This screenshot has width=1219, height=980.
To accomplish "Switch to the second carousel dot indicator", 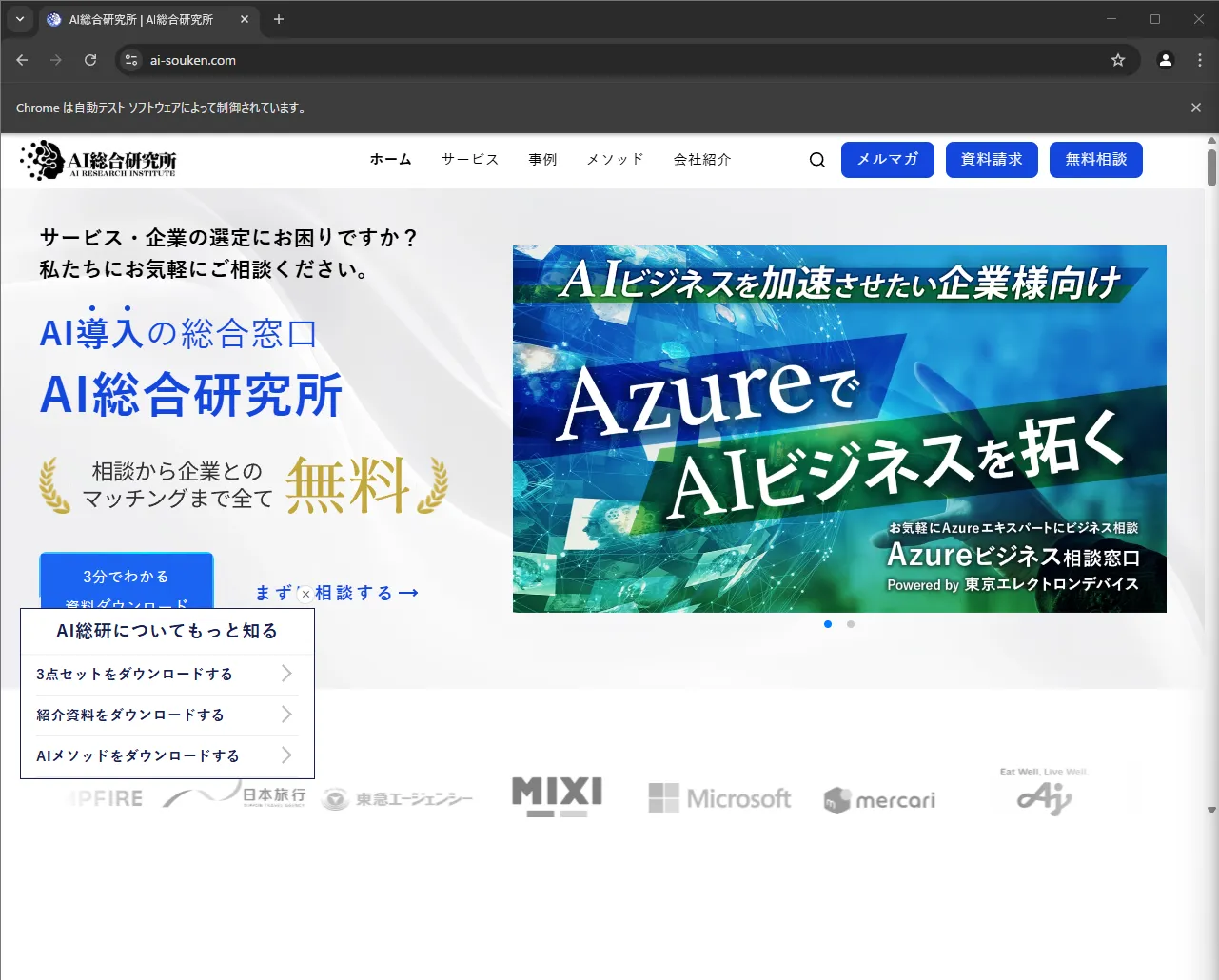I will coord(851,624).
